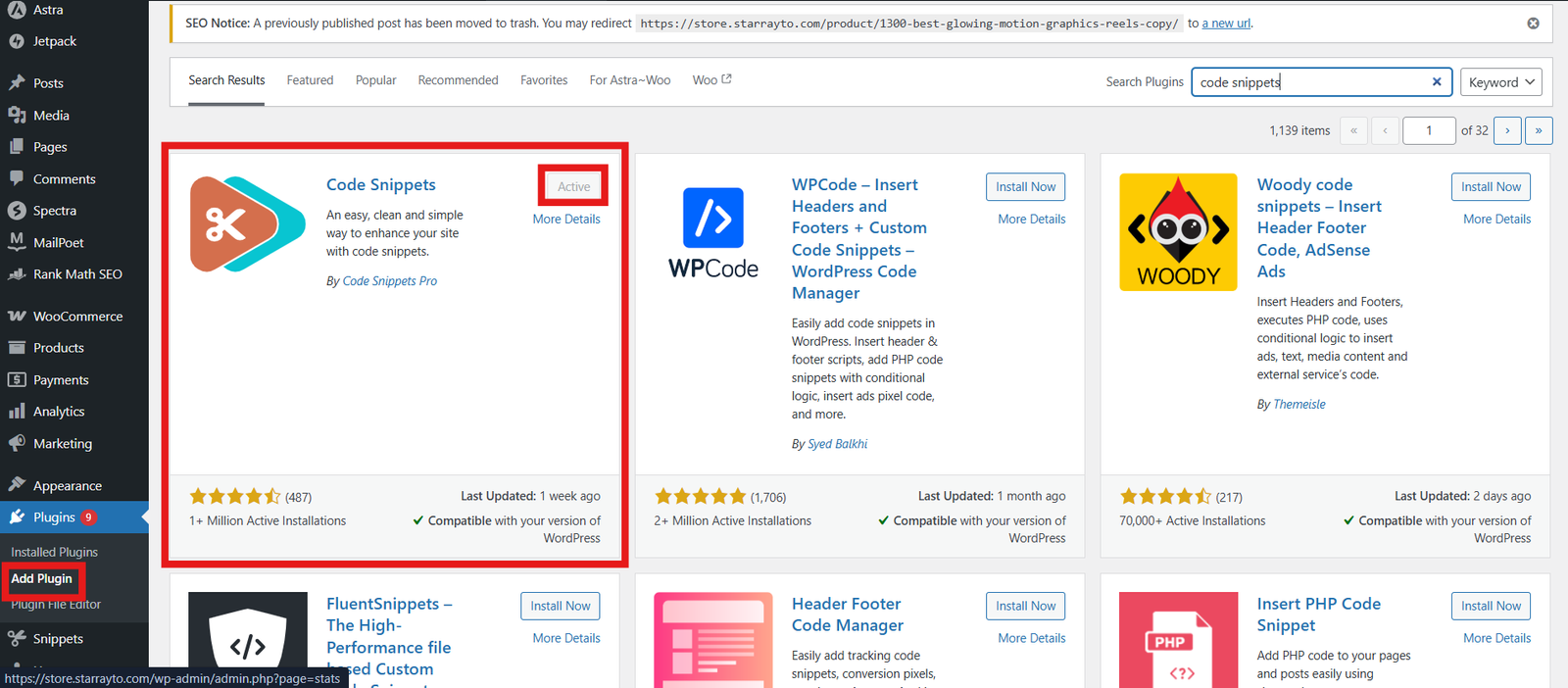Open the Syed Balkhi author link
1568x688 pixels.
pyautogui.click(x=837, y=444)
